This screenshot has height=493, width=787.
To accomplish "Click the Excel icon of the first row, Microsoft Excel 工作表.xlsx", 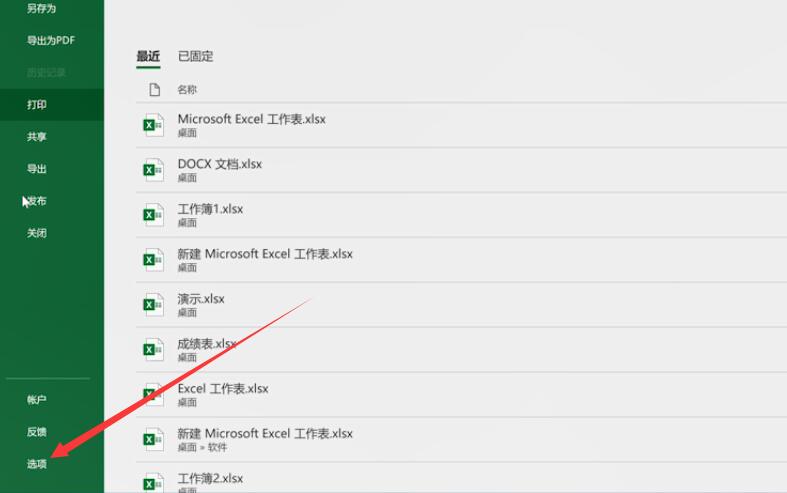I will tap(153, 125).
